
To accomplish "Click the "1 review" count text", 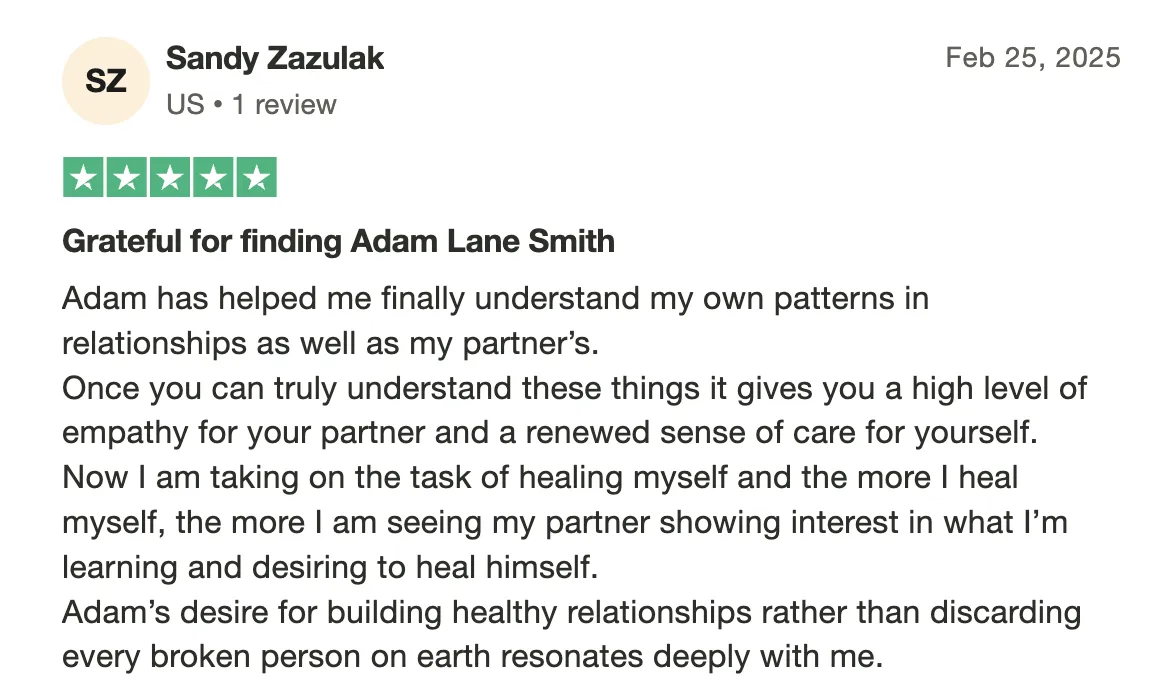I will tap(284, 105).
